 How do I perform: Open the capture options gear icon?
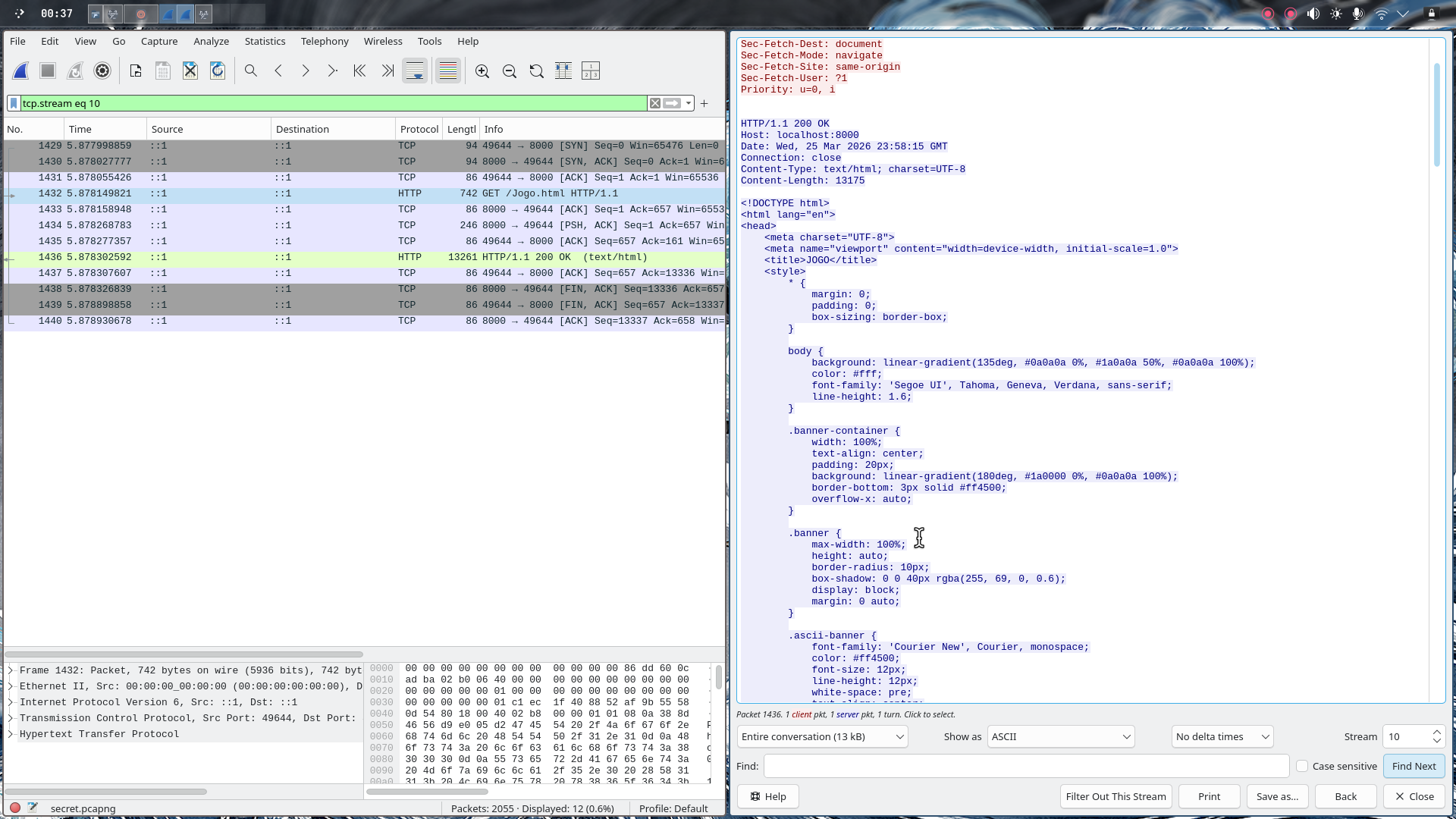pos(102,71)
